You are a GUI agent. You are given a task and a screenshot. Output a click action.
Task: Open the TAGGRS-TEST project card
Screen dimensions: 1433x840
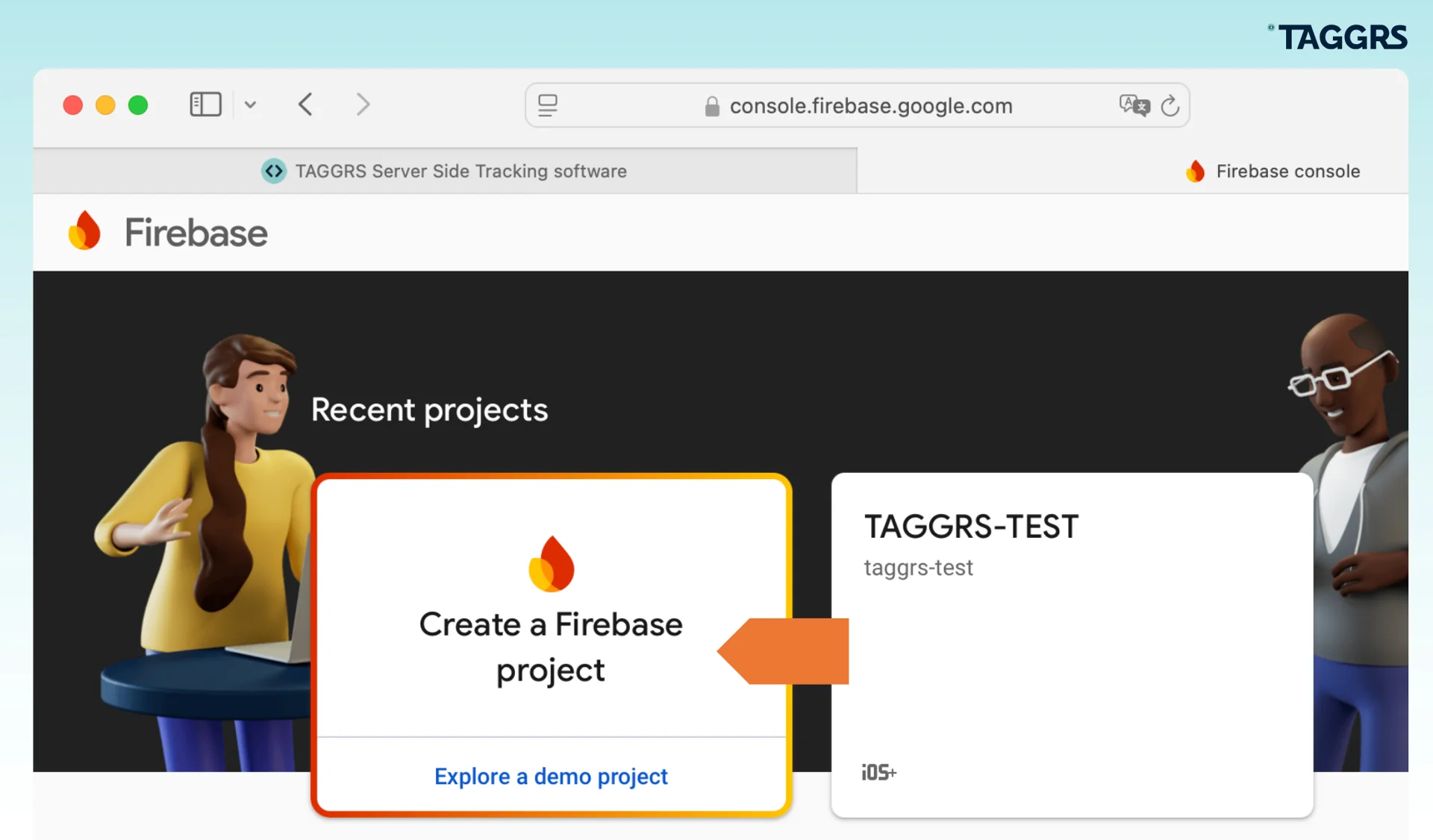1072,645
